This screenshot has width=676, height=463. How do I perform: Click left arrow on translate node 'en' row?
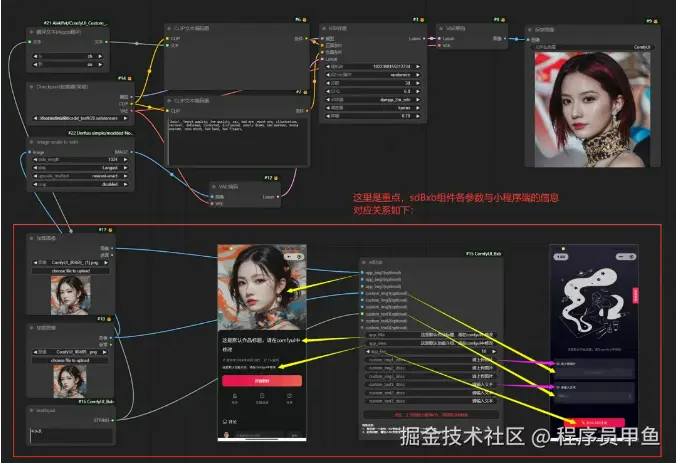(35, 64)
